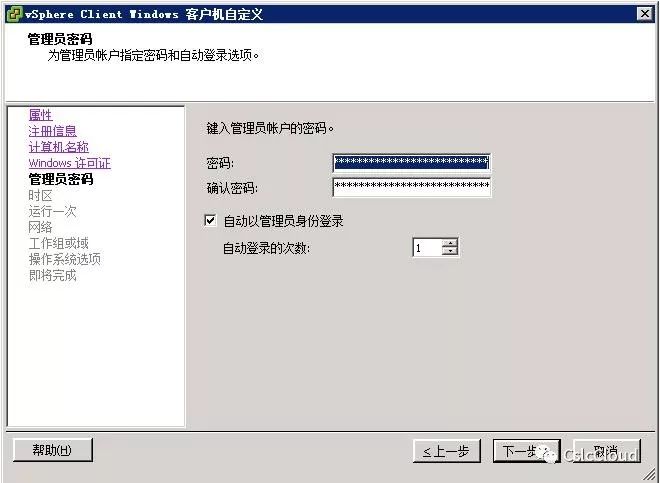Click the 帮助(H) button

click(53, 450)
